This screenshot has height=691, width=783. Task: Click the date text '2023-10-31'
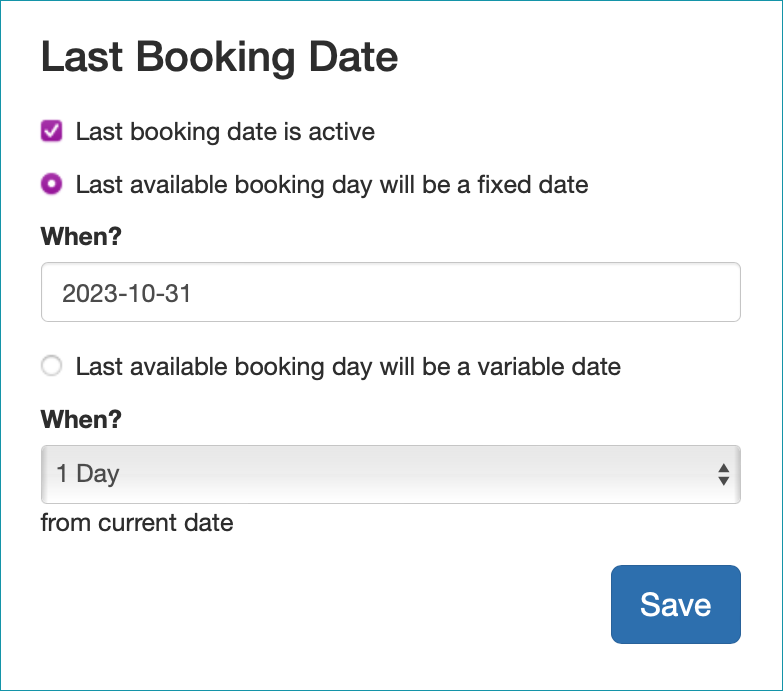[126, 293]
